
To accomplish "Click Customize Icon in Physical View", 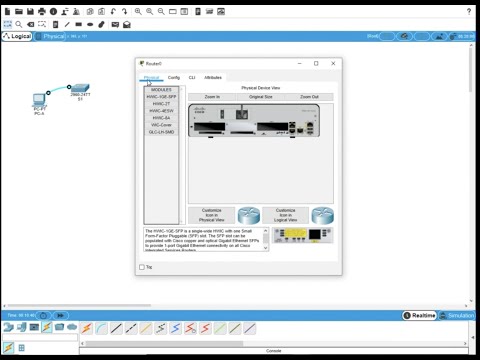I will point(211,215).
